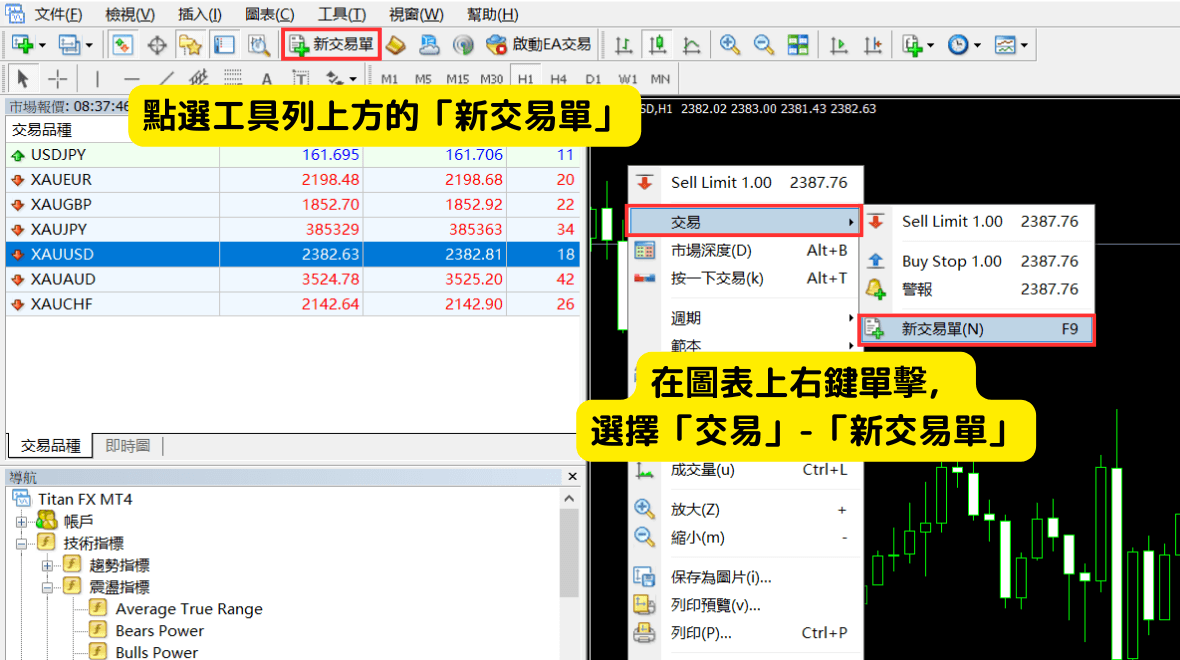This screenshot has height=660, width=1180.
Task: Draw a horizontal line tool icon
Action: click(131, 79)
